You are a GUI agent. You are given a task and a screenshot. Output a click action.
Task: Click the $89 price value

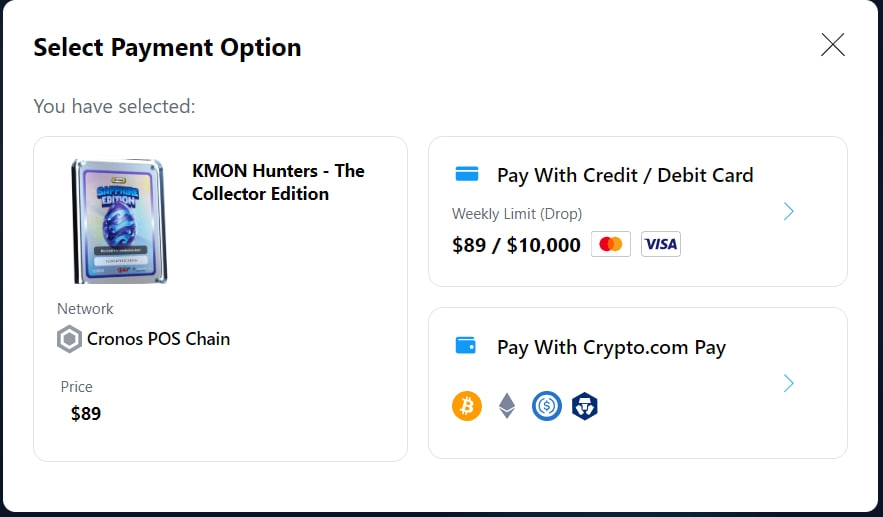click(86, 413)
